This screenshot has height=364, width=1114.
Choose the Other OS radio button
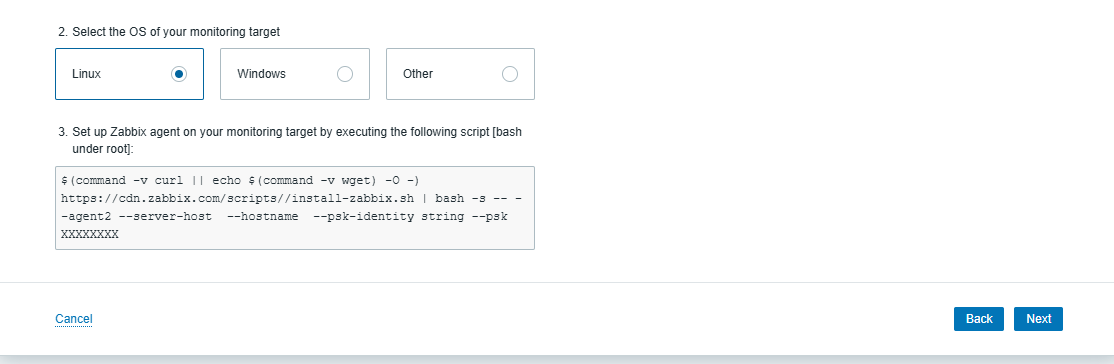click(509, 74)
